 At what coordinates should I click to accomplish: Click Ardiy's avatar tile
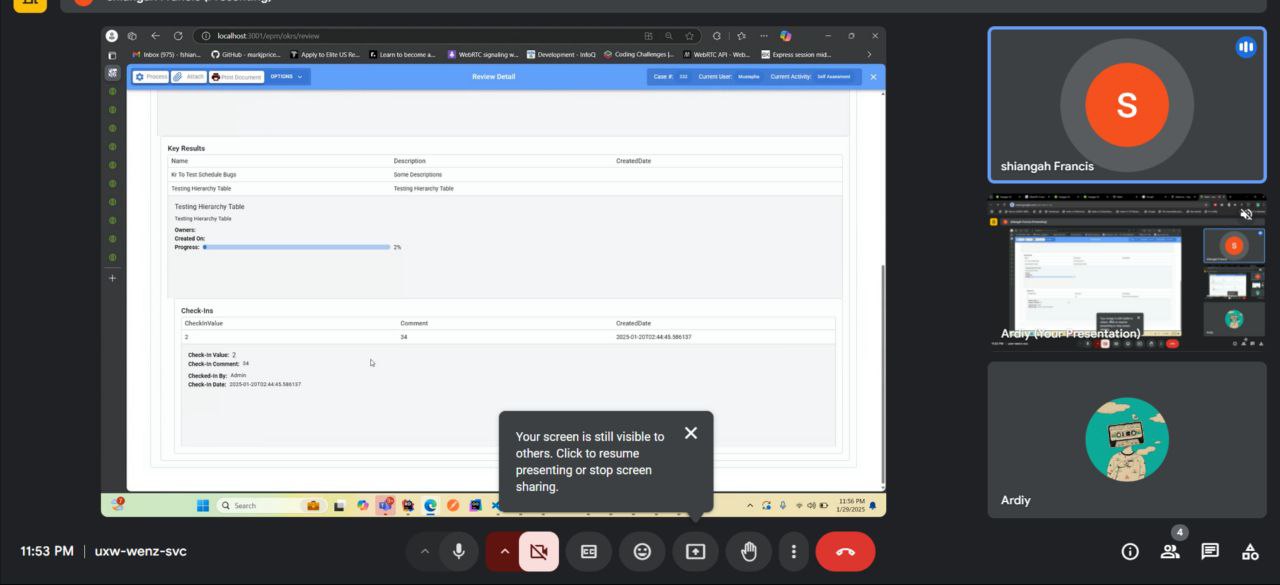coord(1126,439)
